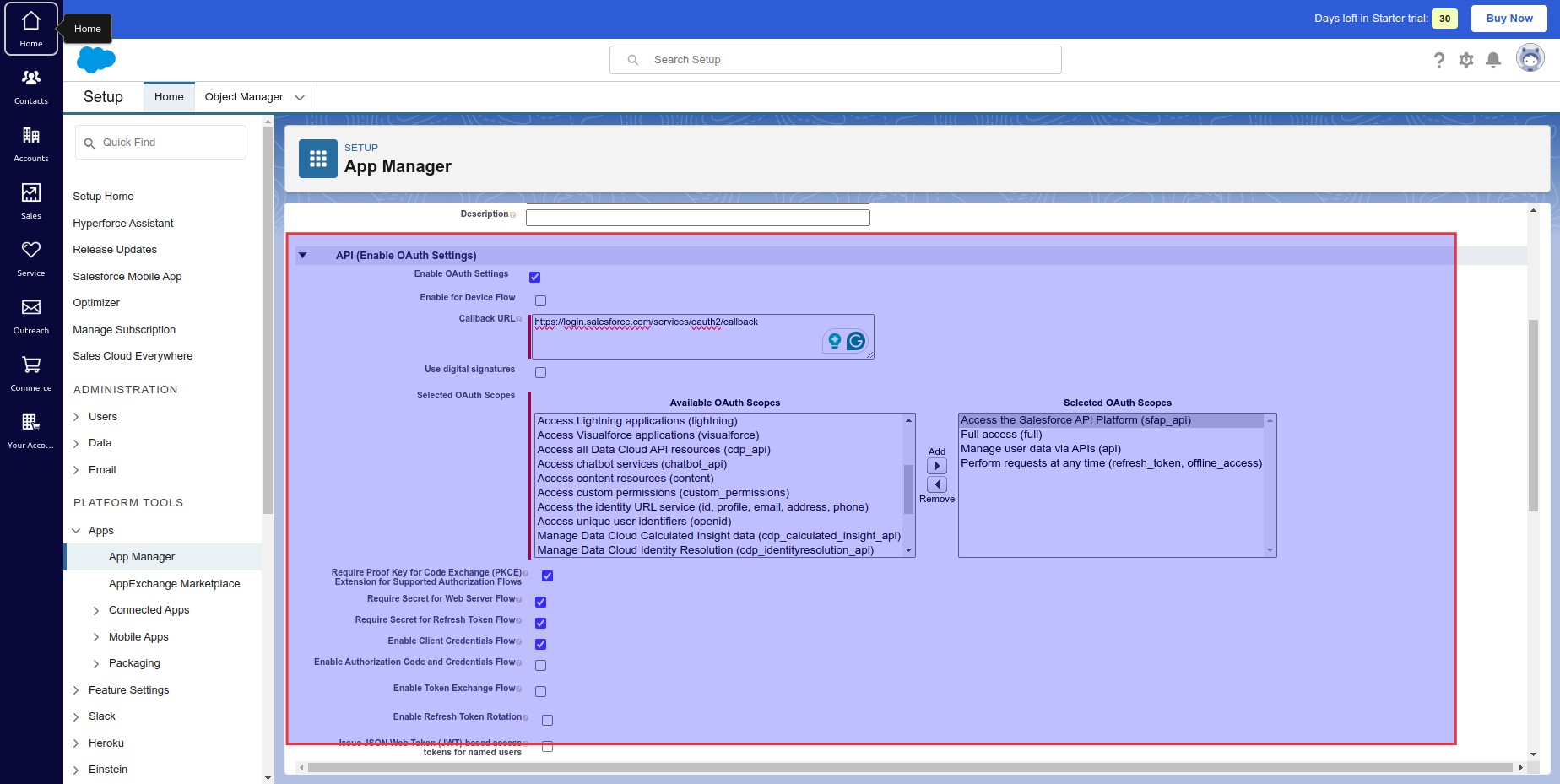Open Sales in the left navigation bar
The image size is (1560, 784).
coord(31,201)
